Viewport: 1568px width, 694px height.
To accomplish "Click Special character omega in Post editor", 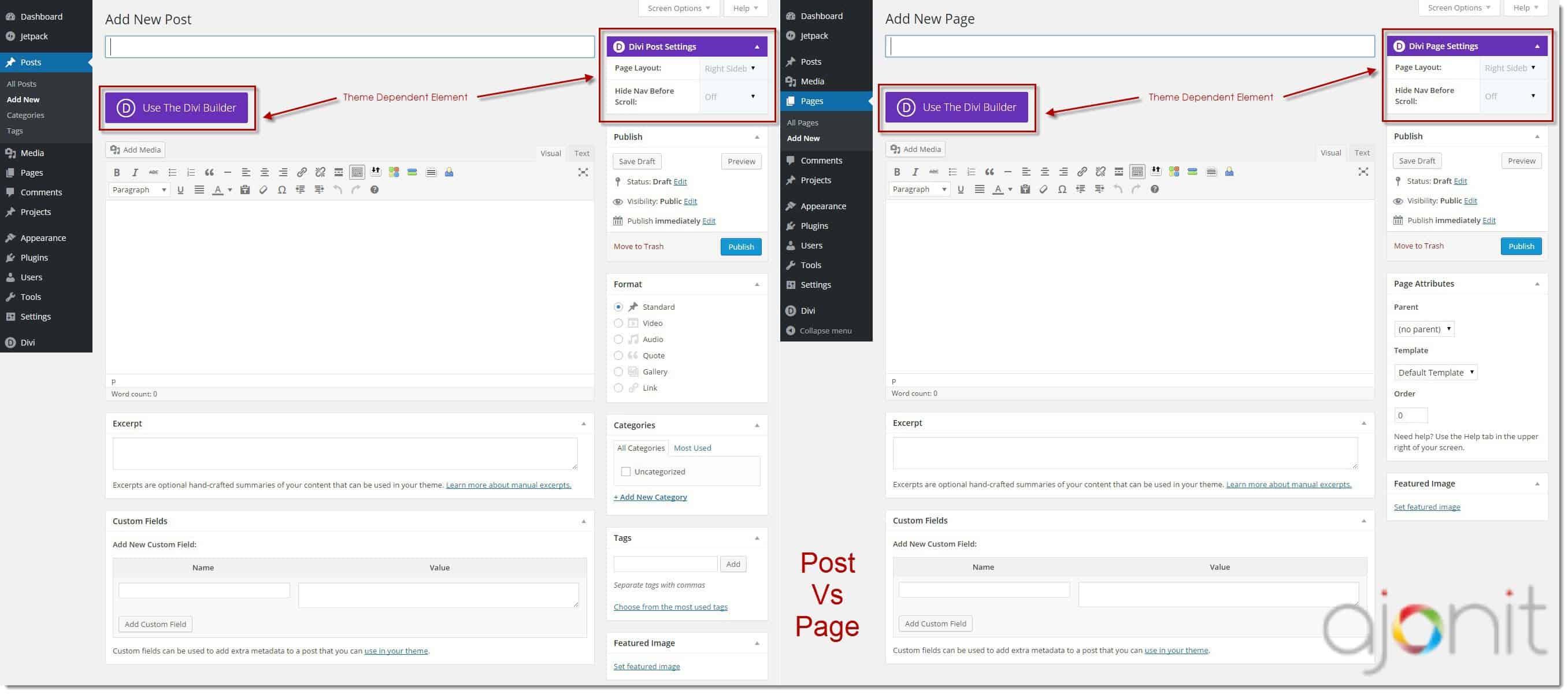I will click(x=282, y=190).
